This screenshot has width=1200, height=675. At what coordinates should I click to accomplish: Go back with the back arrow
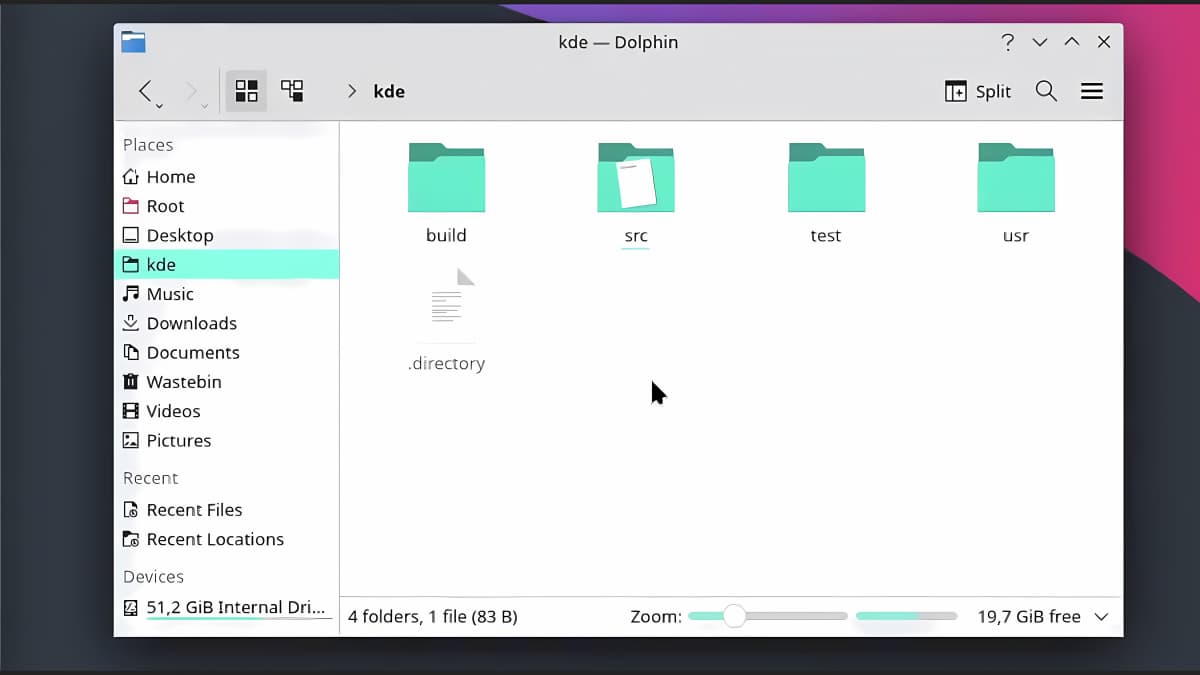point(145,91)
